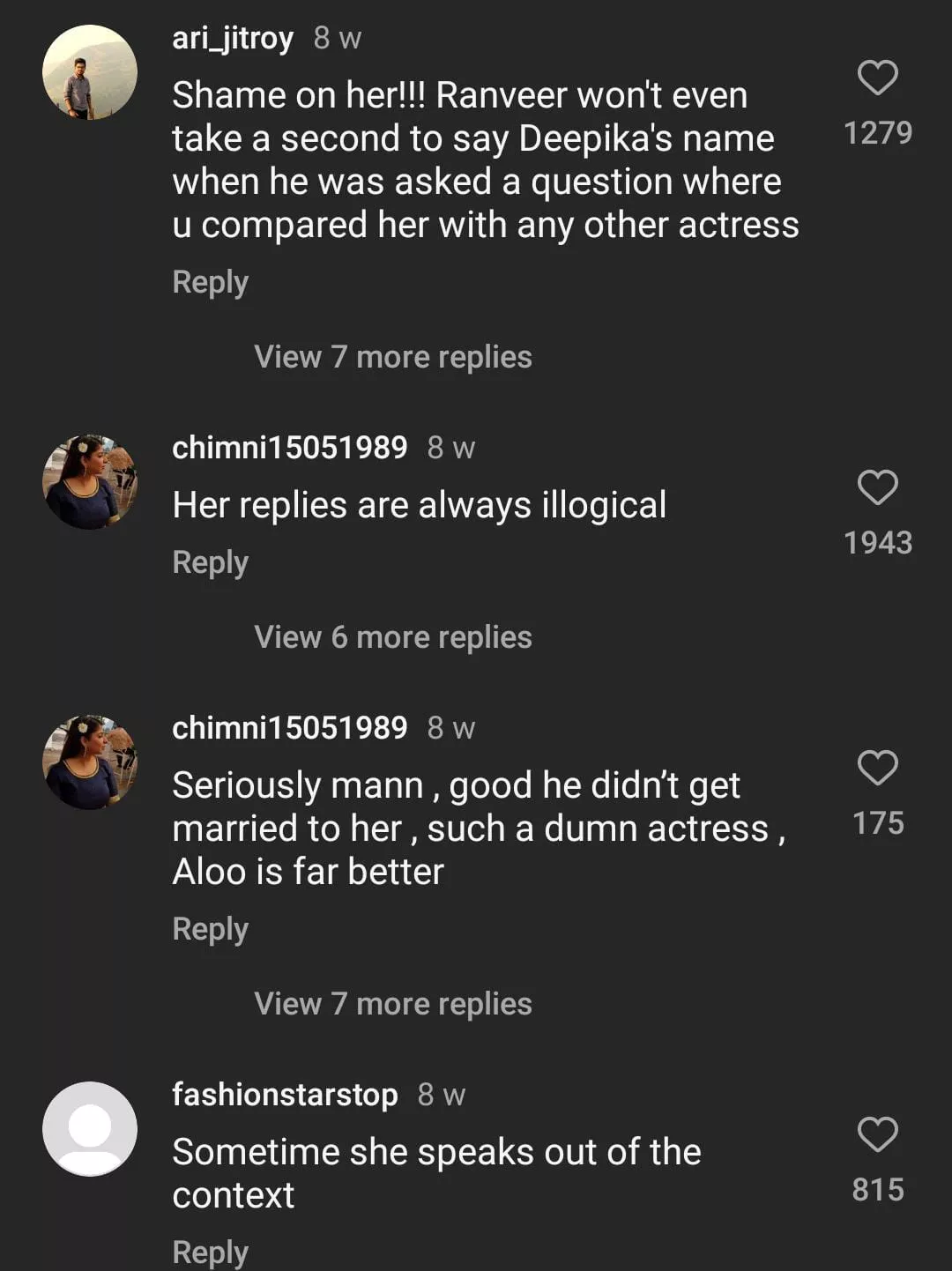Like ari_jitroy's comment with the heart
This screenshot has width=952, height=1271.
click(877, 78)
